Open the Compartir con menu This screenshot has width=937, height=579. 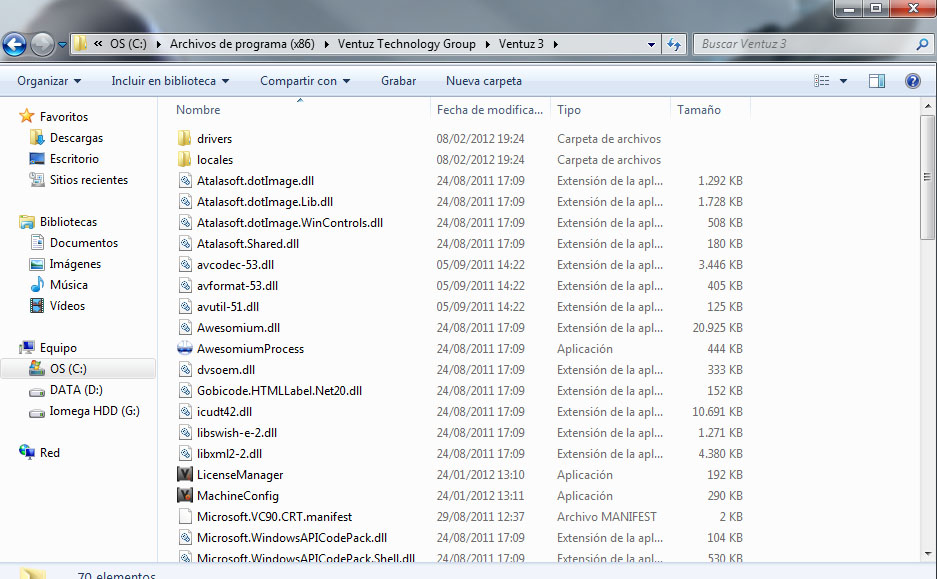pyautogui.click(x=305, y=81)
